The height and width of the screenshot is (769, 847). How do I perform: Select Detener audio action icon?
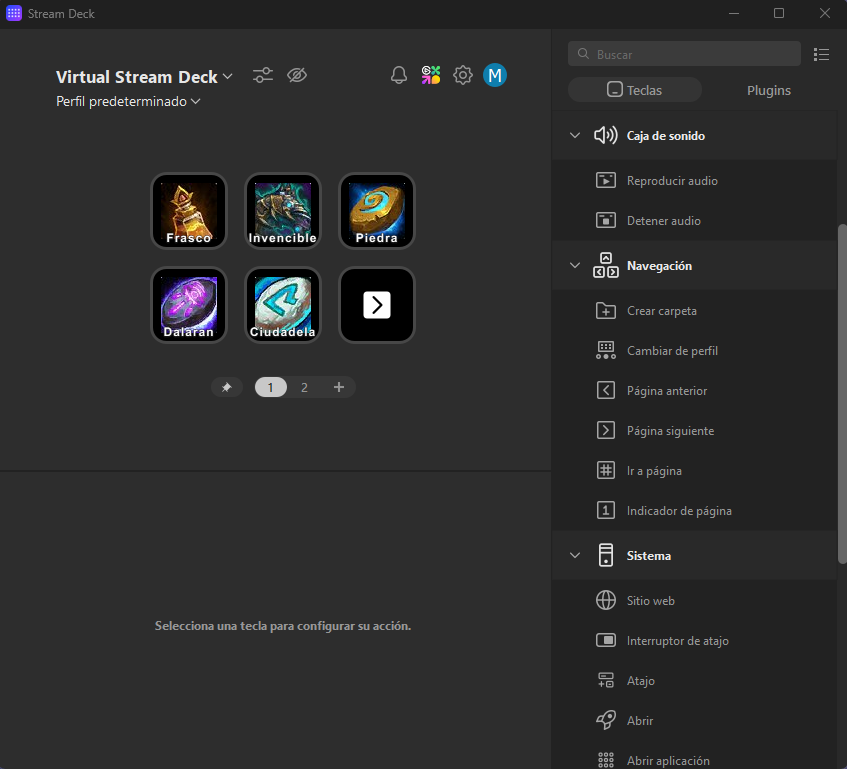pyautogui.click(x=606, y=220)
